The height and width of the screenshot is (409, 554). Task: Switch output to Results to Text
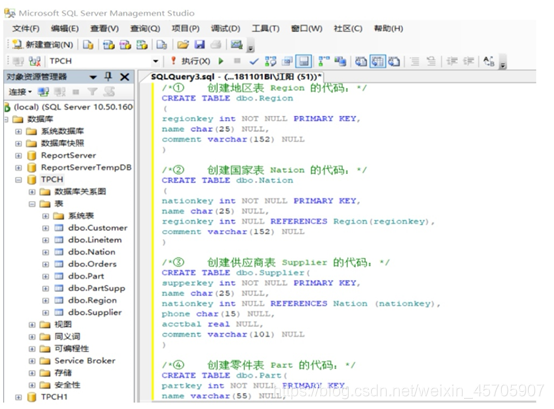coord(361,61)
